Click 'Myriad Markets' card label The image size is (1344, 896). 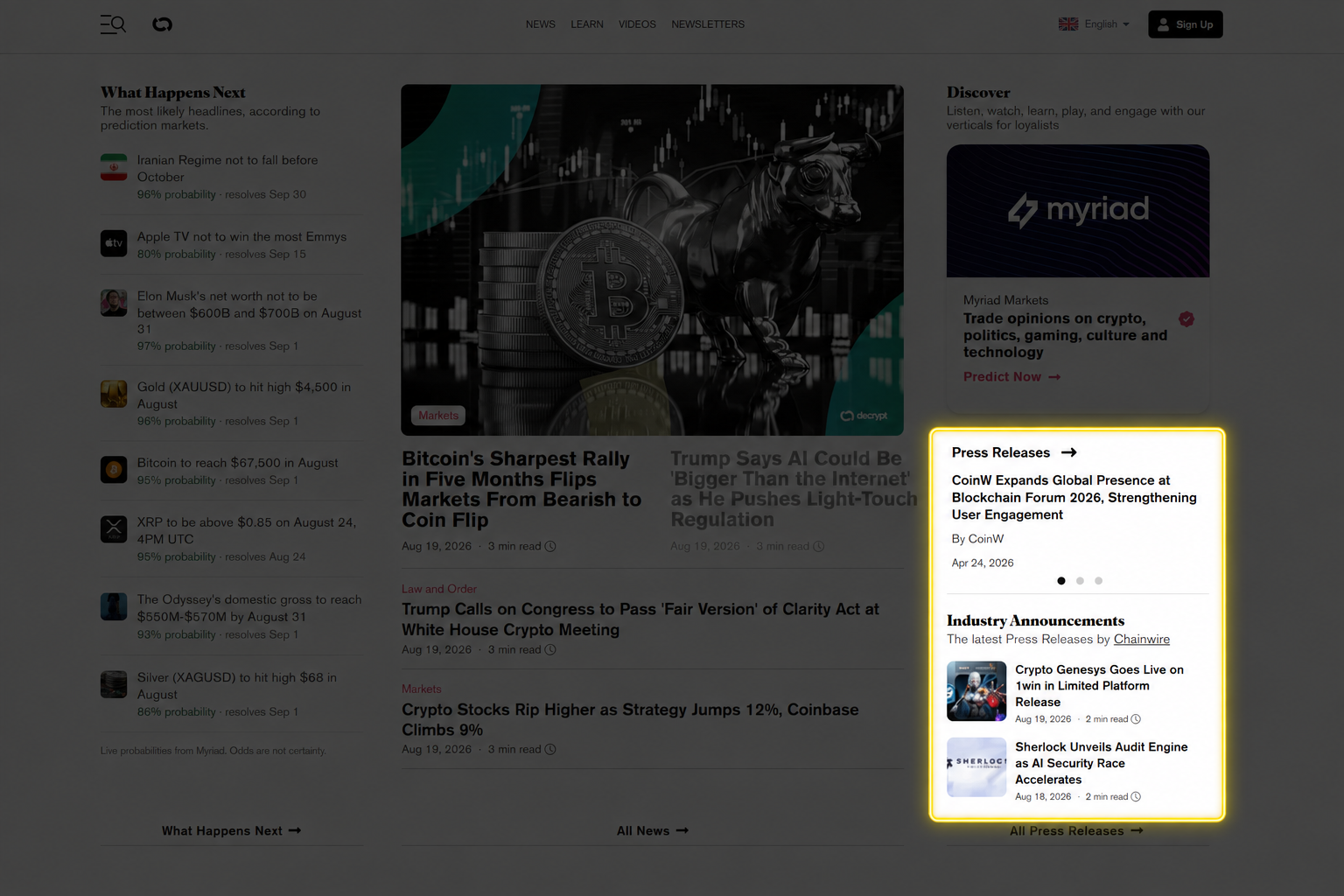click(x=1005, y=300)
